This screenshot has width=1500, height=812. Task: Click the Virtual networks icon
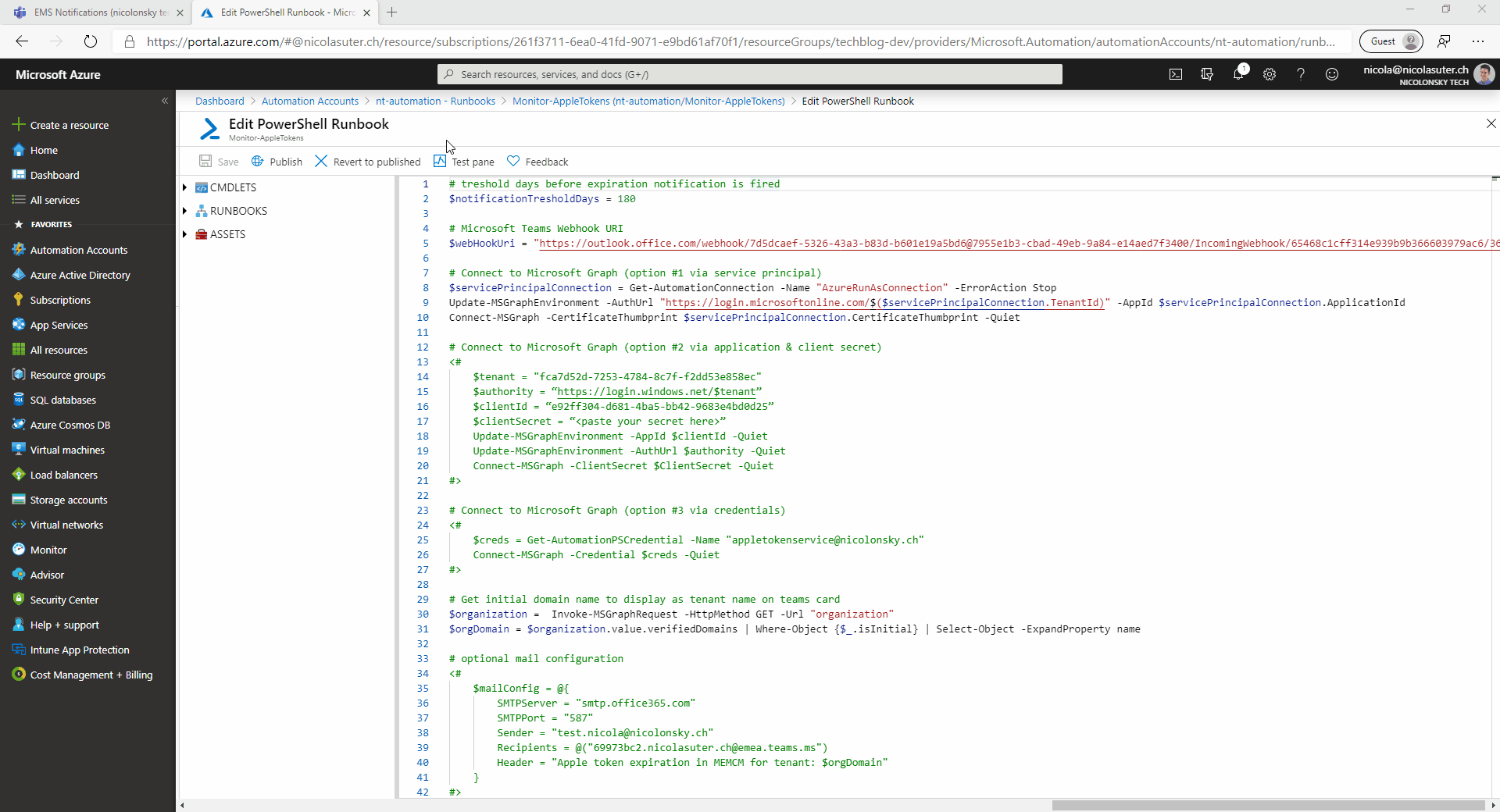(19, 525)
